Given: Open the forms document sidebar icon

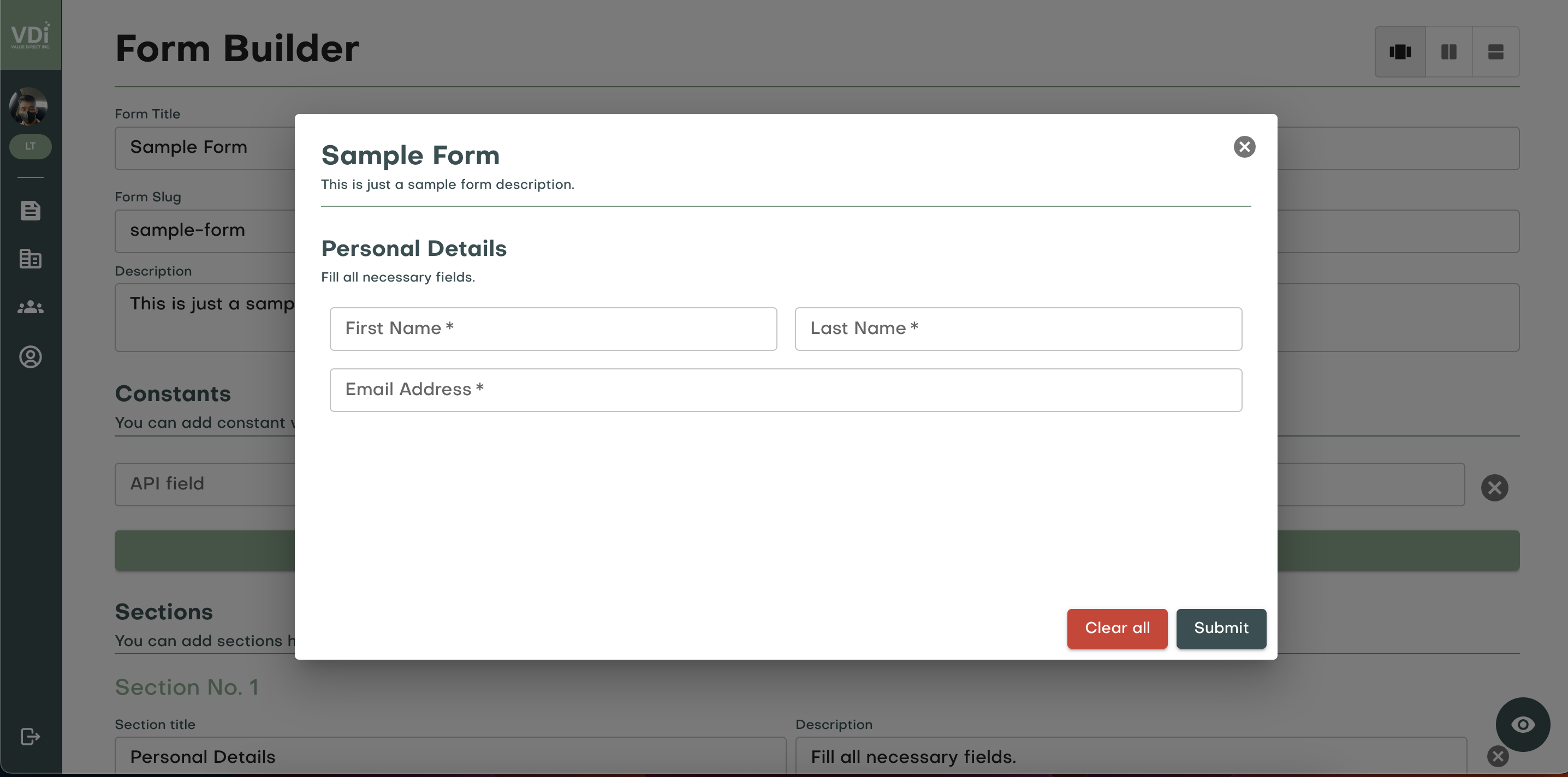Looking at the screenshot, I should [31, 211].
